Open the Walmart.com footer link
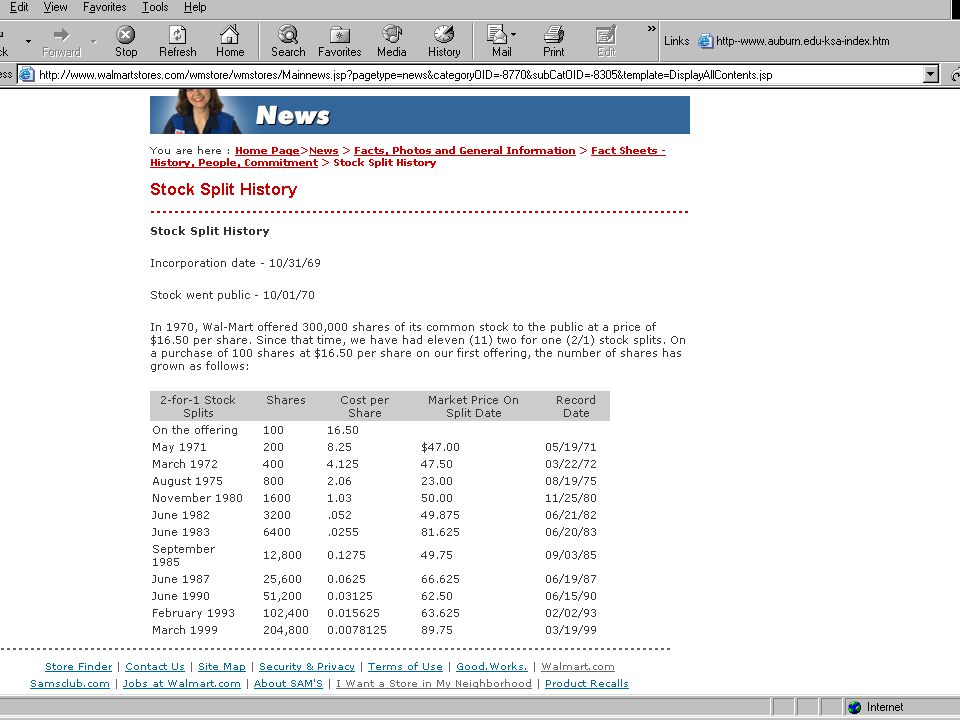960x720 pixels. [x=578, y=667]
